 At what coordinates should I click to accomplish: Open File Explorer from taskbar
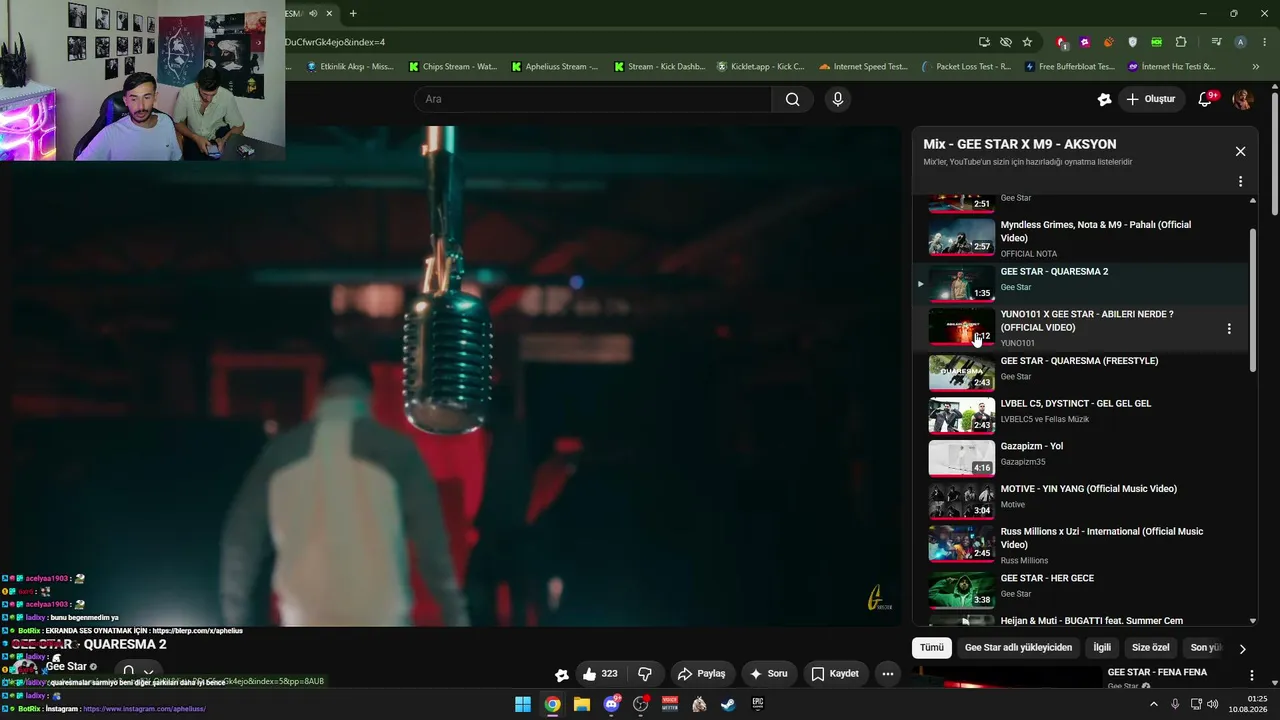(582, 704)
